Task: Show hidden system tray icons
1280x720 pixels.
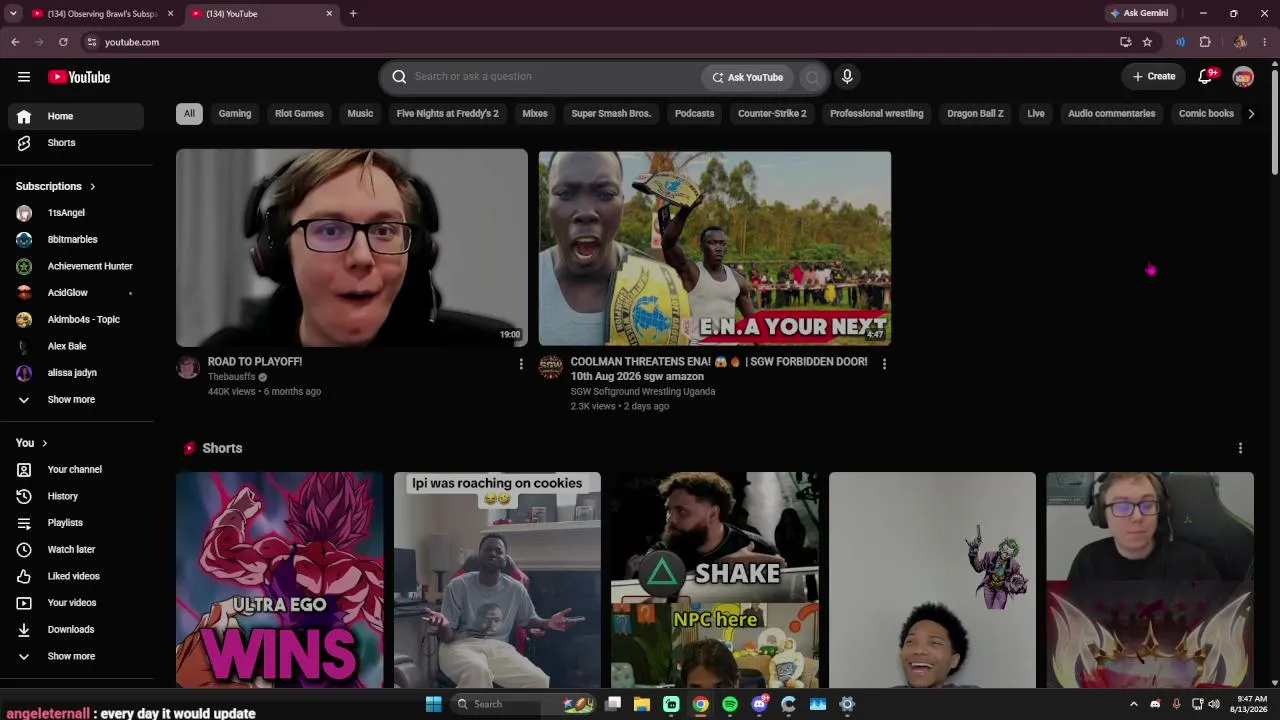Action: coord(1133,704)
